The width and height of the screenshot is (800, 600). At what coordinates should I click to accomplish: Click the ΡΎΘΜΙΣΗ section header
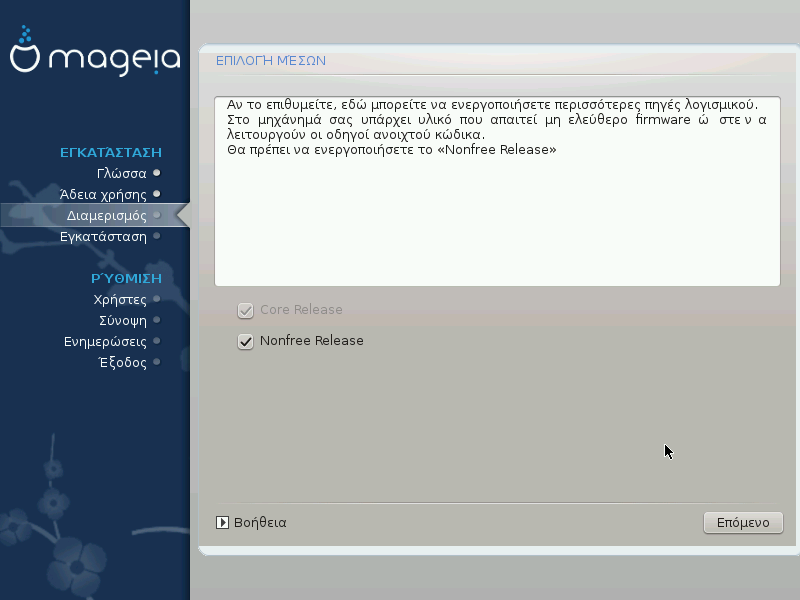click(x=126, y=278)
